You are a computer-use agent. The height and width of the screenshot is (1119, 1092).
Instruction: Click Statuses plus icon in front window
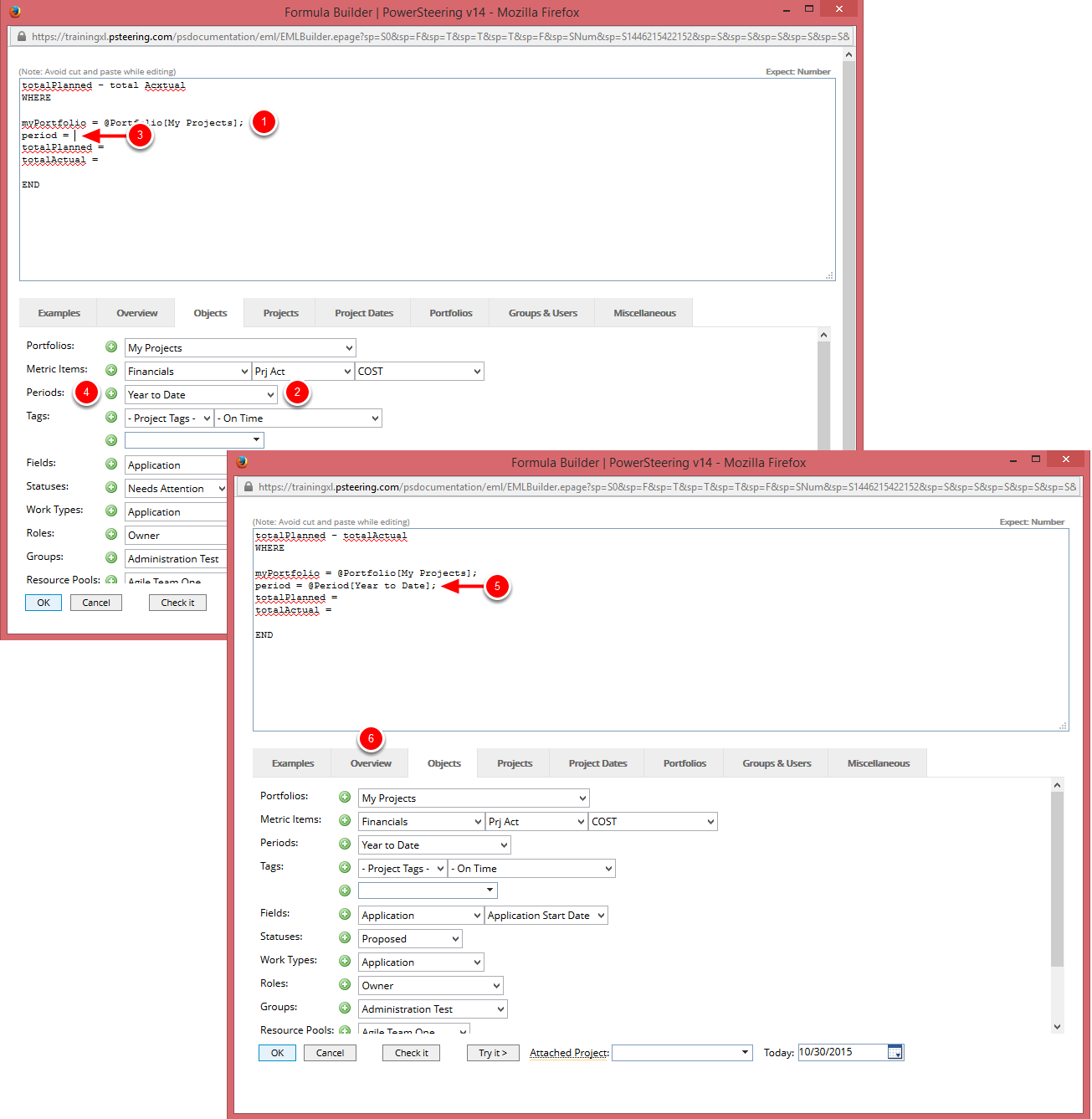tap(345, 937)
